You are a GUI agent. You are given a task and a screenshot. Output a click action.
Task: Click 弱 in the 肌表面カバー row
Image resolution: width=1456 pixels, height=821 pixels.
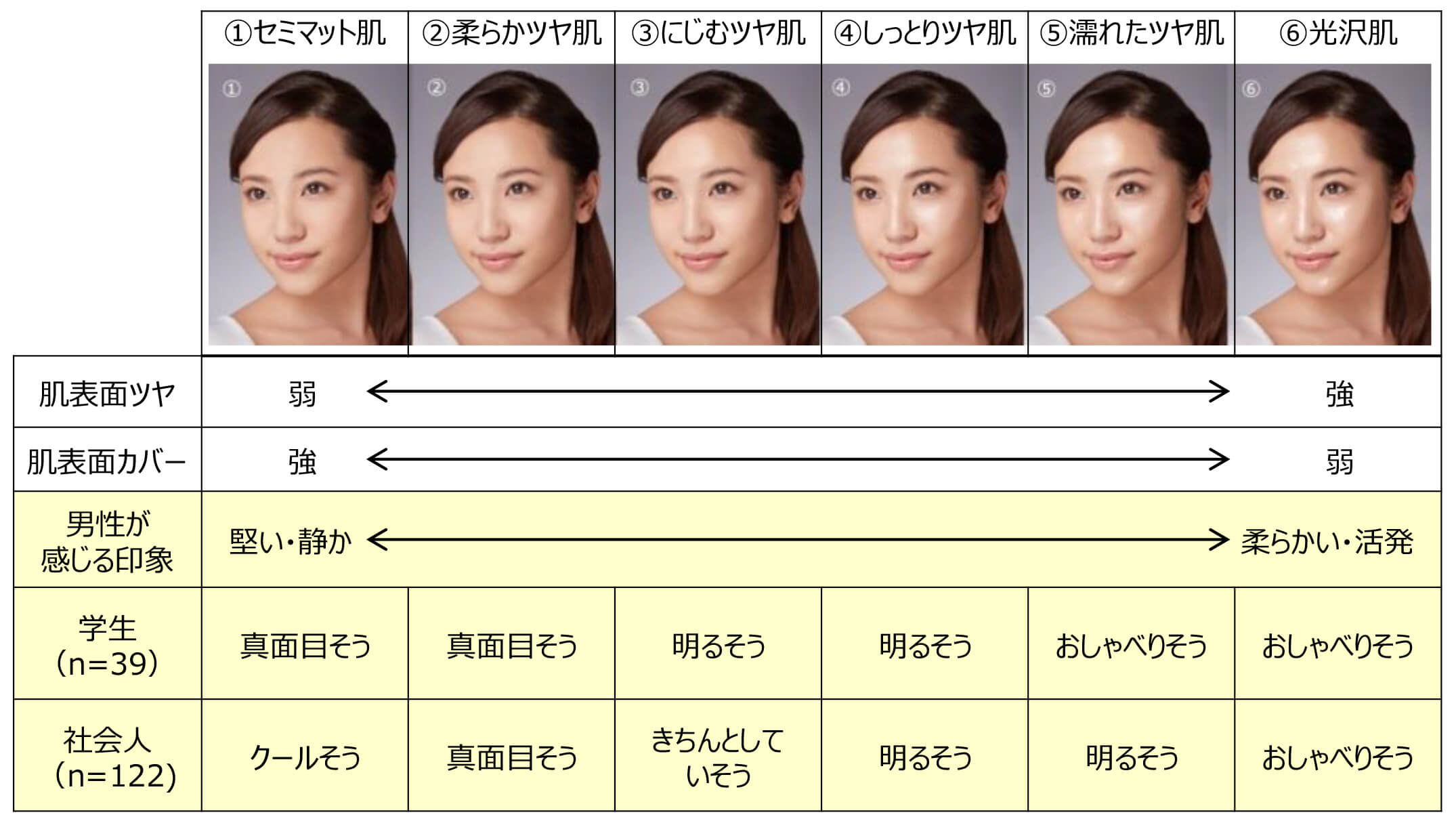1340,463
